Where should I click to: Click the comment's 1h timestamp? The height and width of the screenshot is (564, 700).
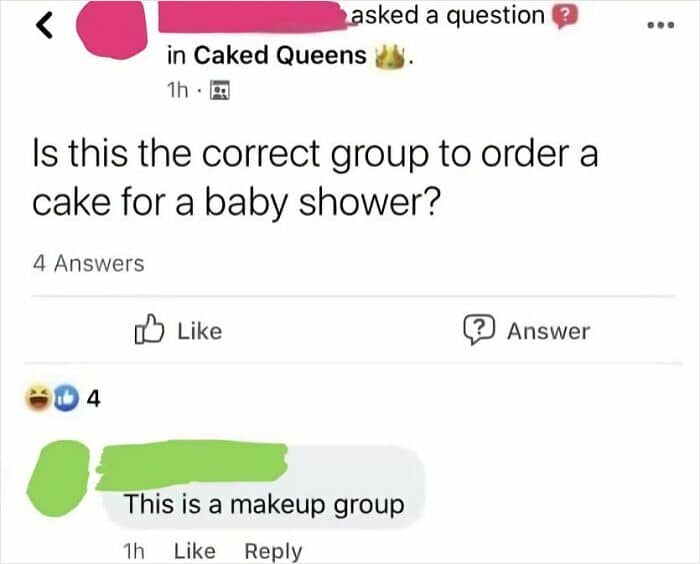(x=133, y=550)
